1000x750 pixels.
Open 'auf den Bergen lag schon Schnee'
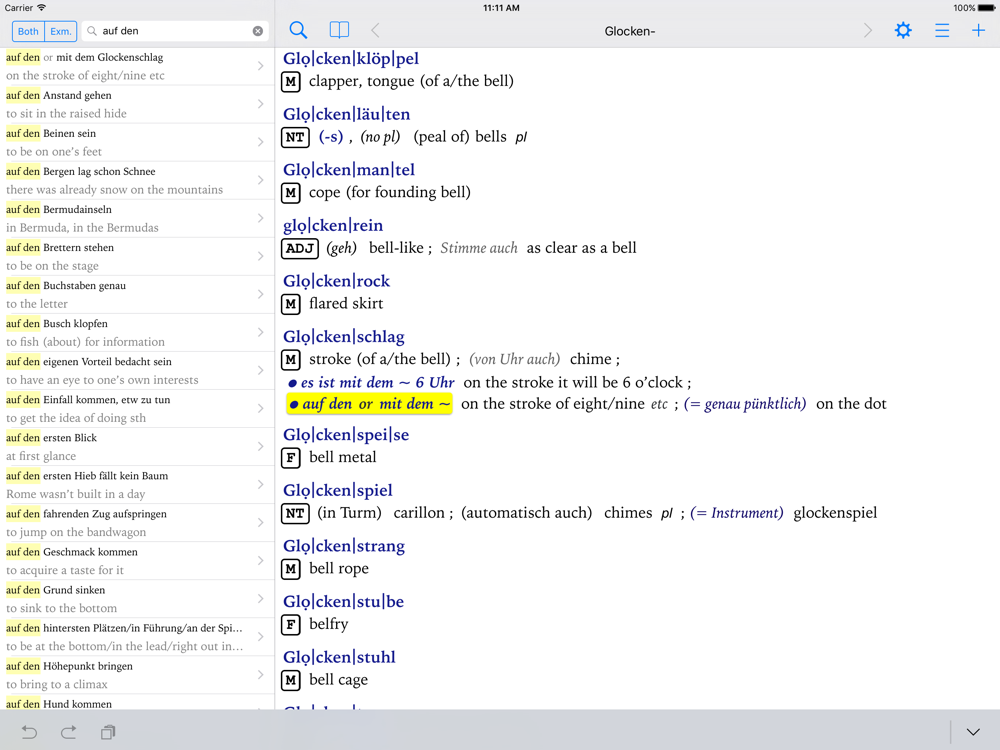click(x=137, y=180)
